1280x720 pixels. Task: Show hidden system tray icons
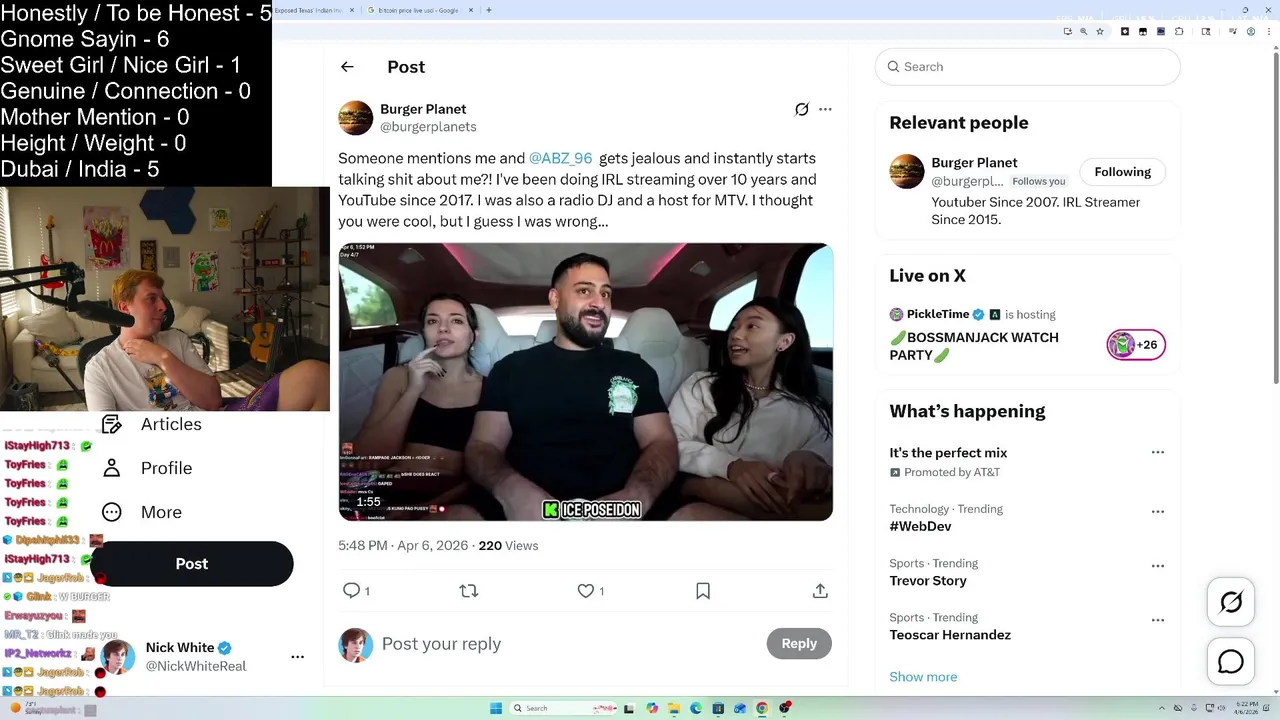coord(1162,708)
